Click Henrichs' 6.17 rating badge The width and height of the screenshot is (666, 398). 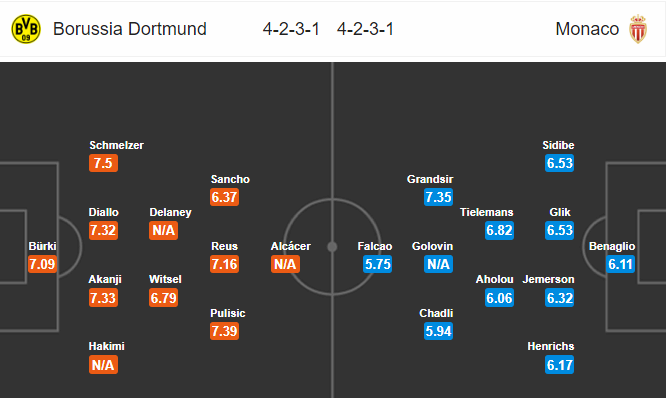560,365
